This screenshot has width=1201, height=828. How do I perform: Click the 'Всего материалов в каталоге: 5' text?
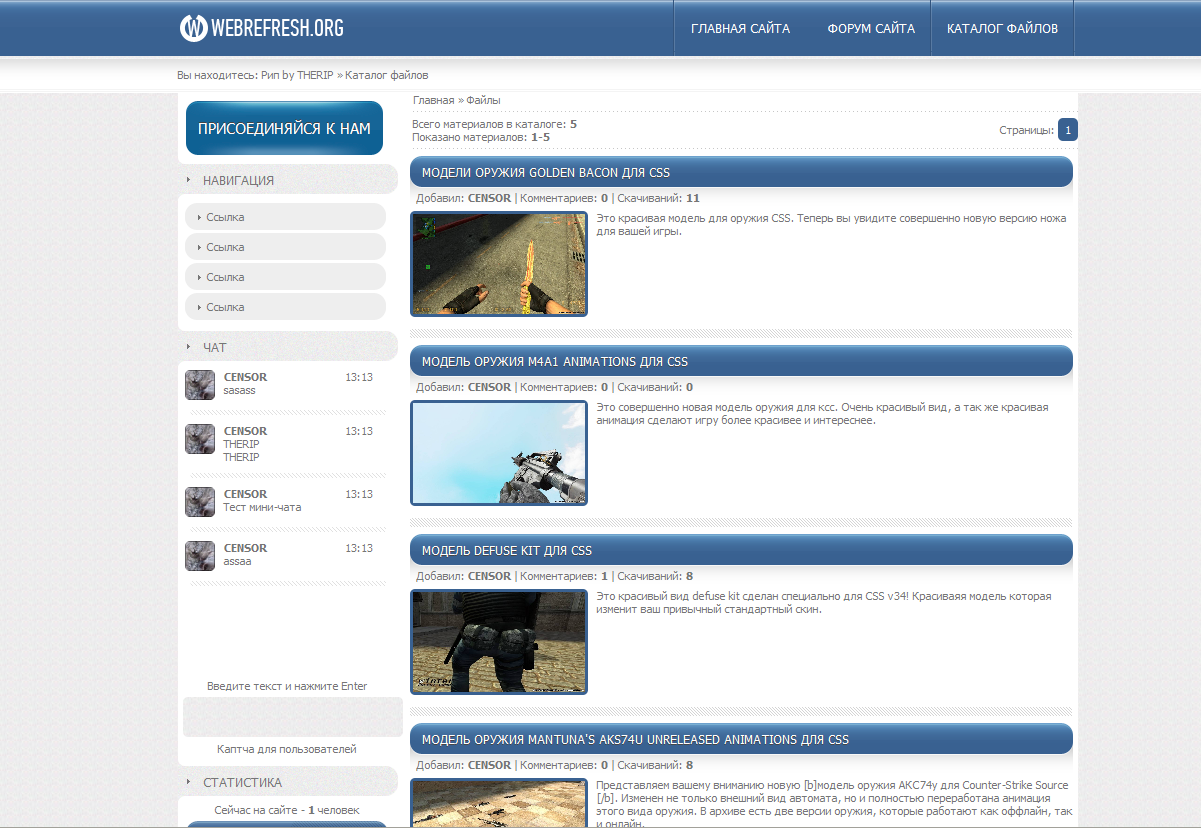[494, 124]
